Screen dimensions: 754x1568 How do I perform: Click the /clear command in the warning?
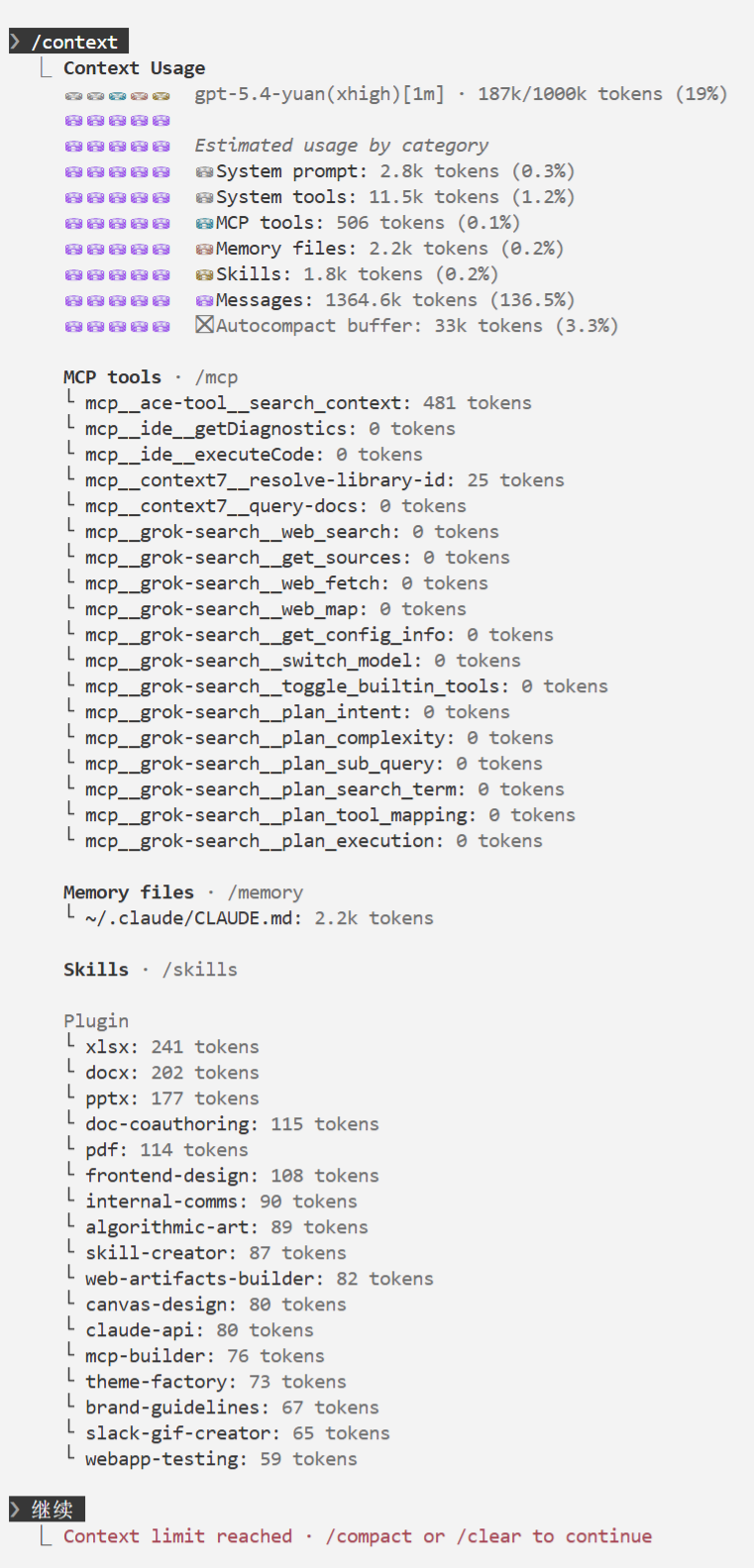(x=488, y=1536)
